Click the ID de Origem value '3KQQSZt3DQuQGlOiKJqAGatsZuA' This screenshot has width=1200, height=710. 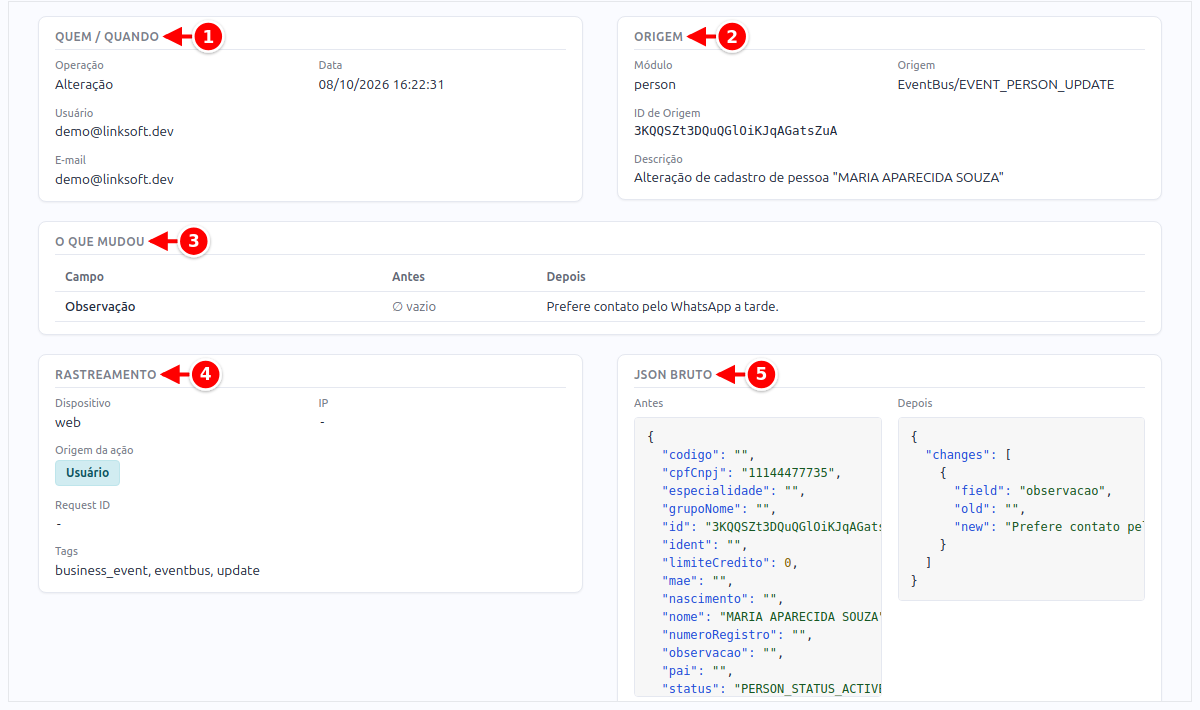736,131
